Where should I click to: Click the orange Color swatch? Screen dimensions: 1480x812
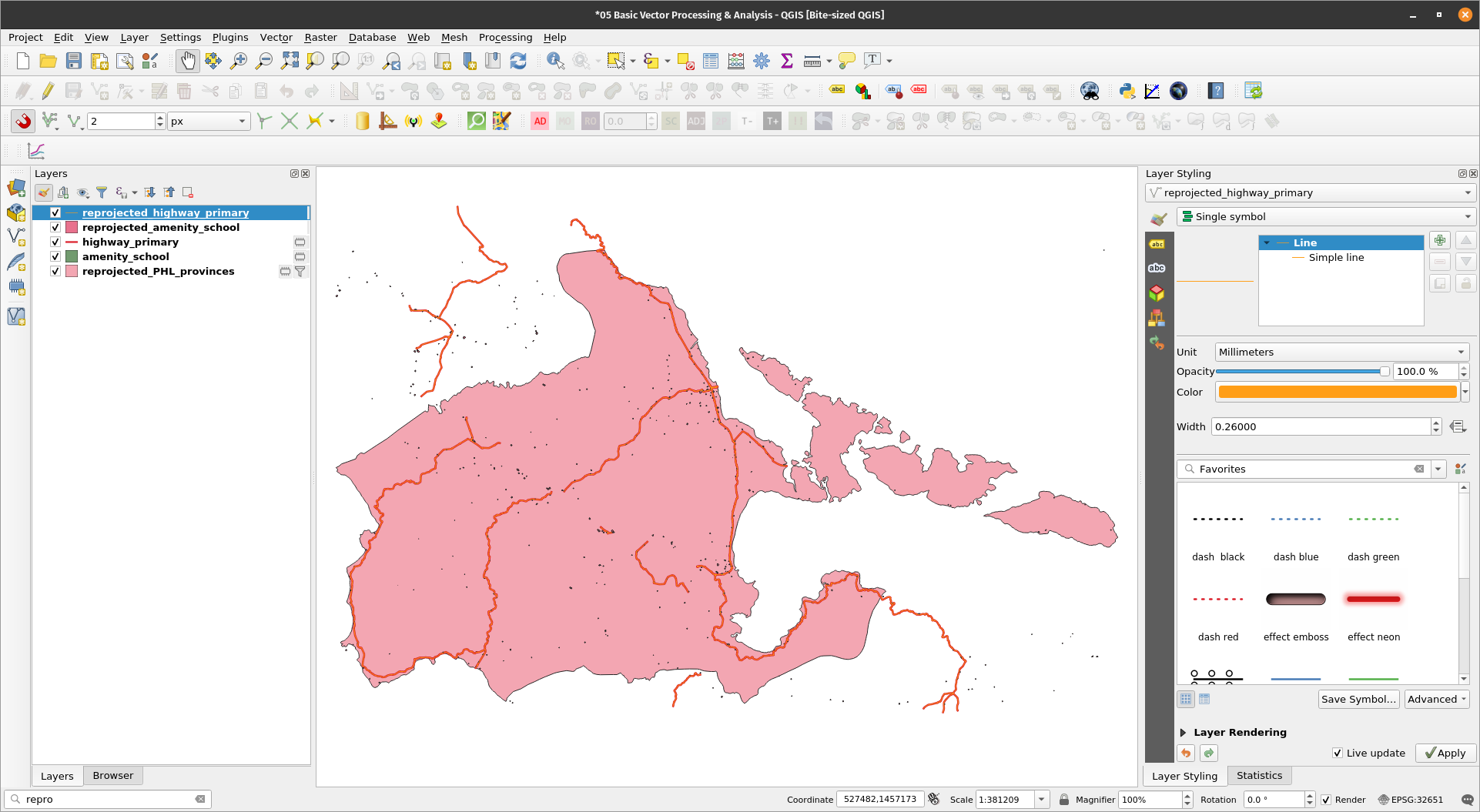click(1337, 392)
